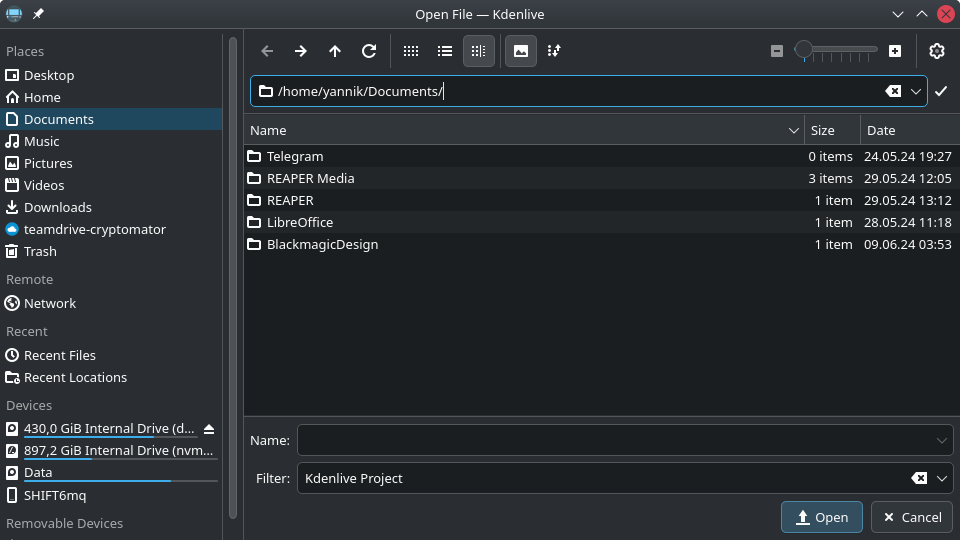960x540 pixels.
Task: Toggle the file preview panel
Action: click(521, 51)
